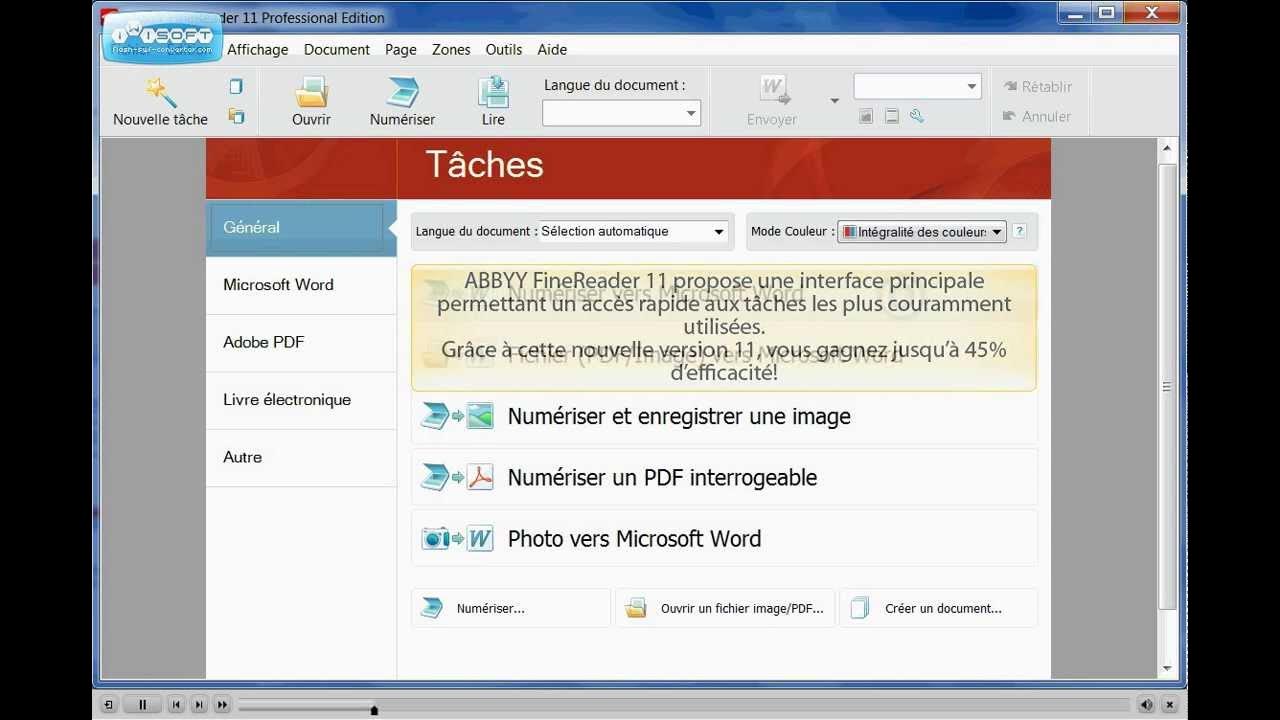Click camera-to-Word icon of Photo vers Microsoft Word

pos(457,538)
